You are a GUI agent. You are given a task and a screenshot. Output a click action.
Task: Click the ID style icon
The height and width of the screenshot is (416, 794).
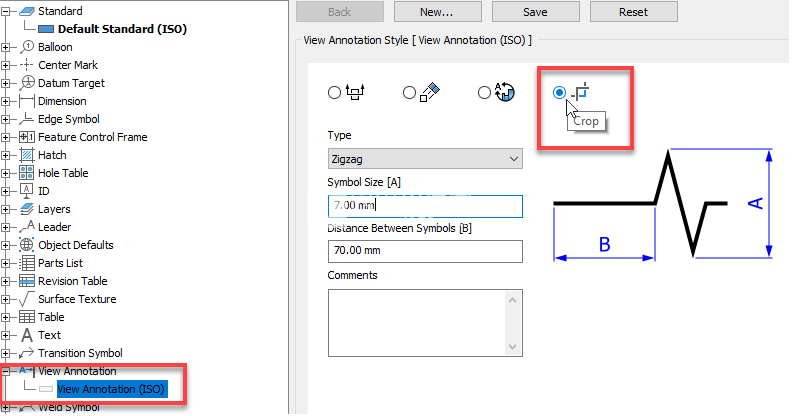27,191
